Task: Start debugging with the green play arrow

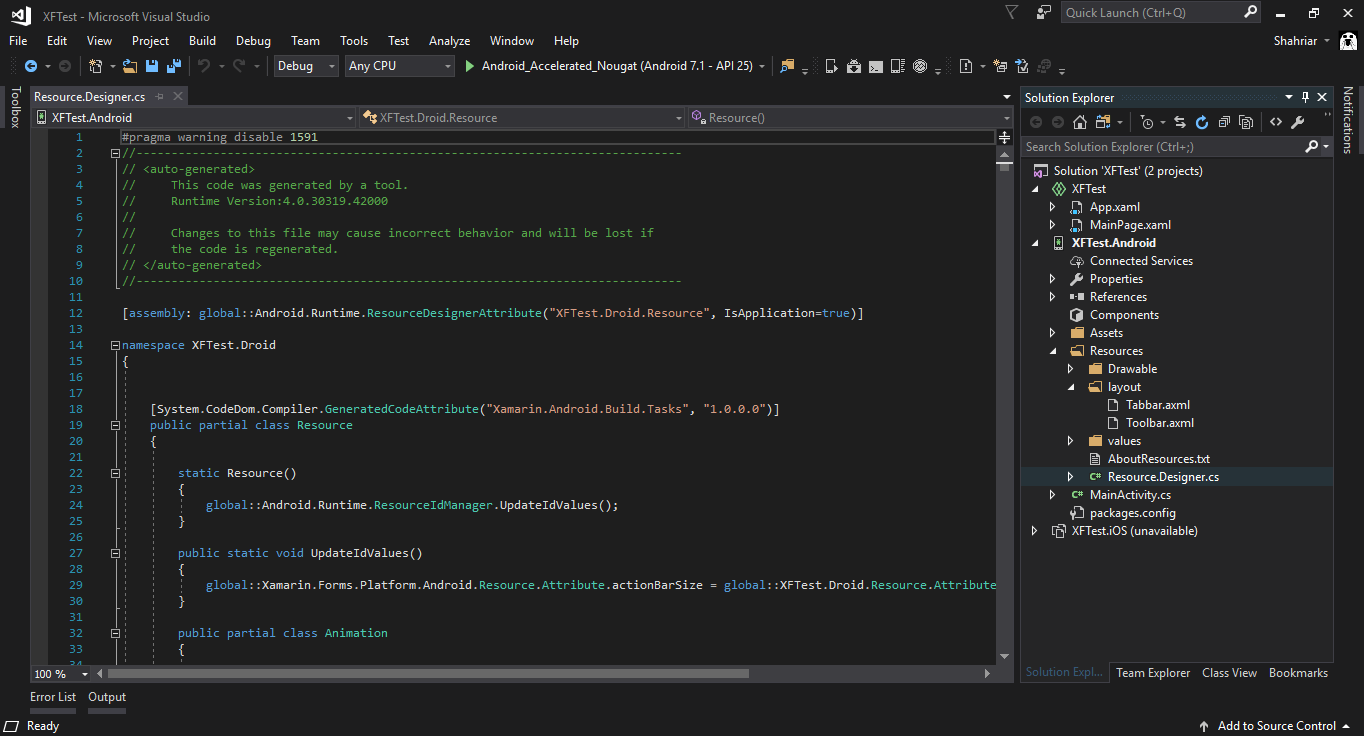Action: click(470, 66)
